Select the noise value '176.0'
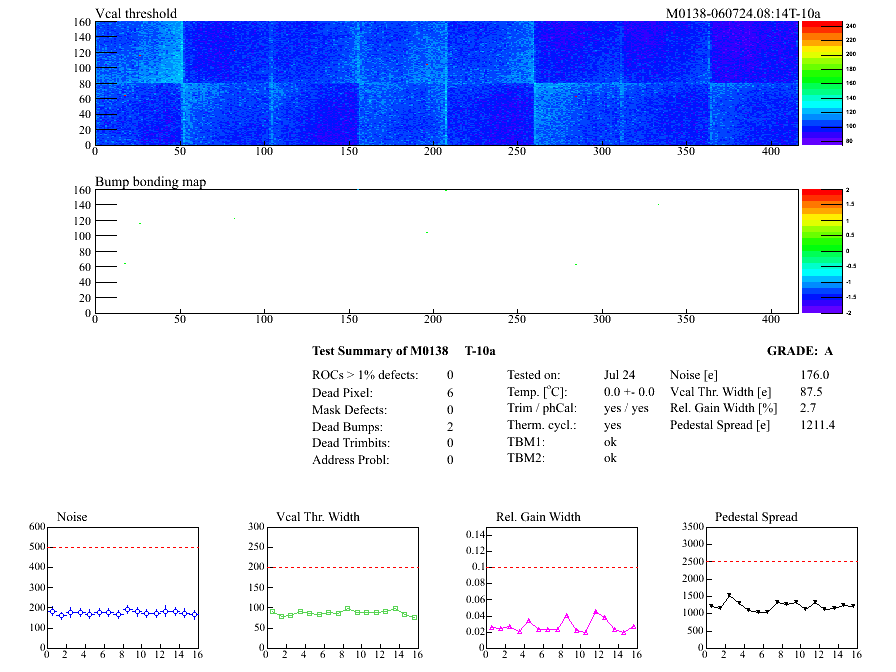 (x=815, y=375)
